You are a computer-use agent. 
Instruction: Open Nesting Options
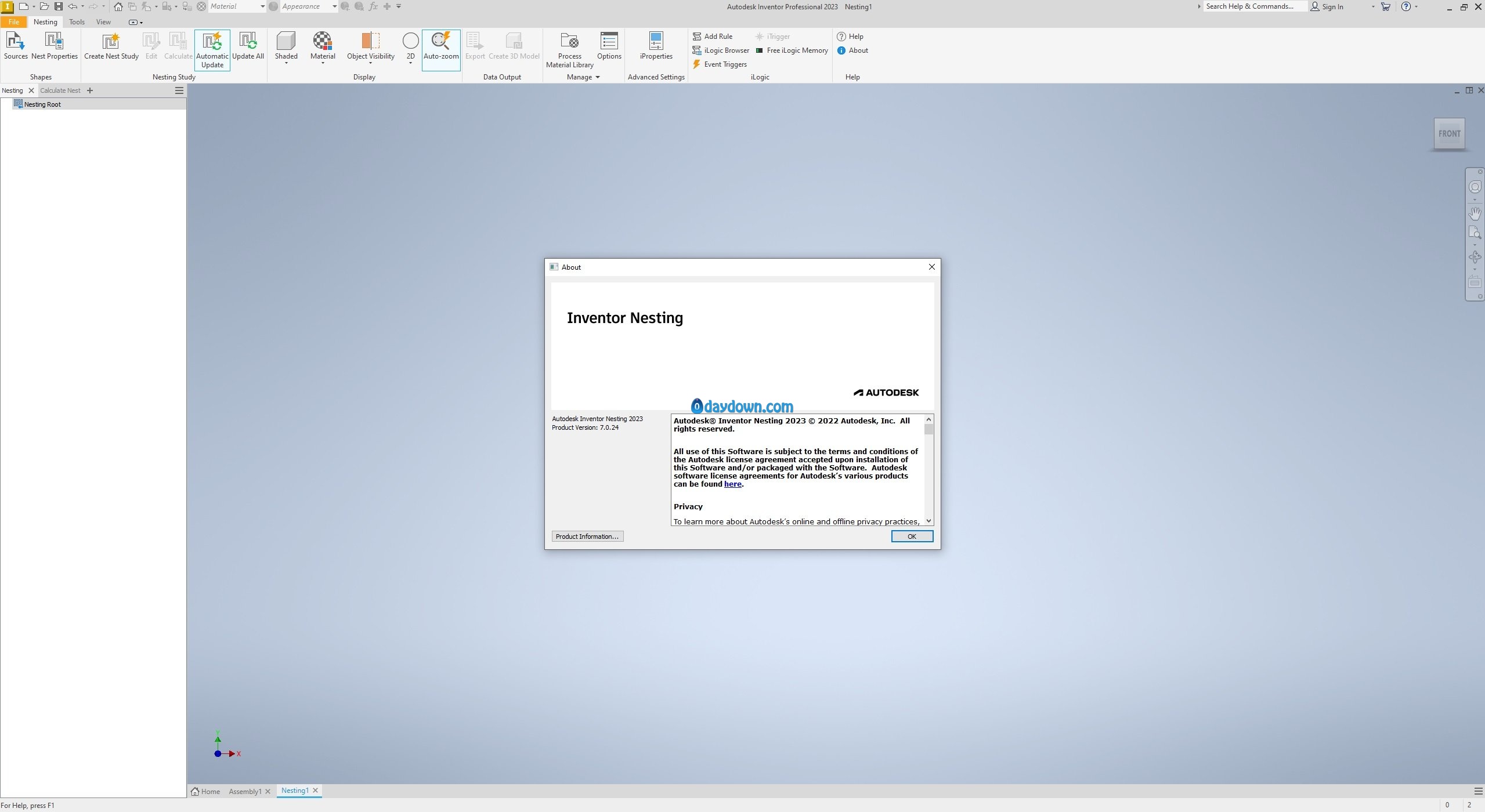(609, 46)
